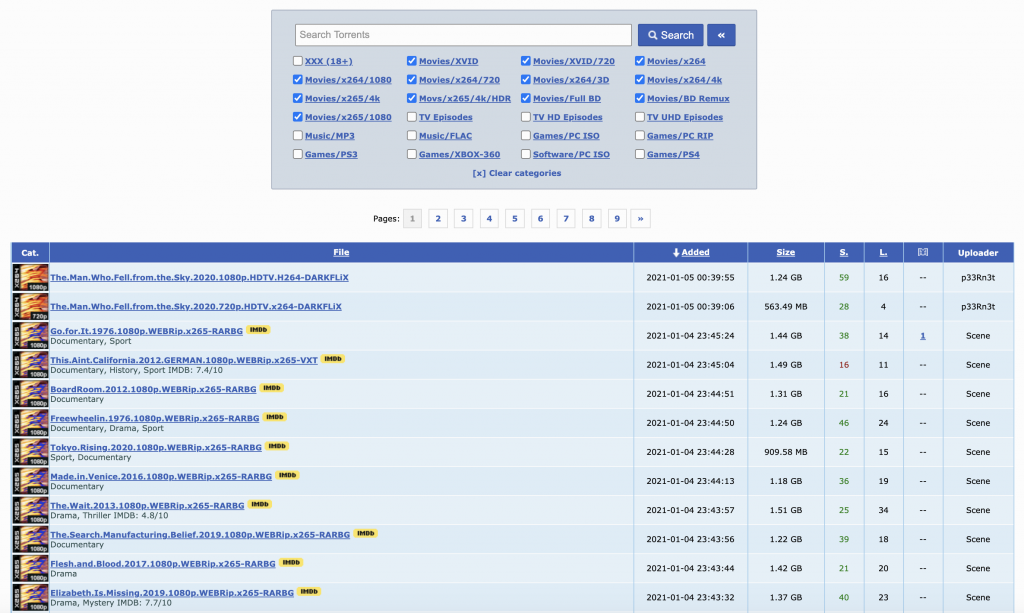This screenshot has height=613, width=1024.
Task: Click the IMDb badge beside BoardRoom.2012
Action: pos(272,388)
